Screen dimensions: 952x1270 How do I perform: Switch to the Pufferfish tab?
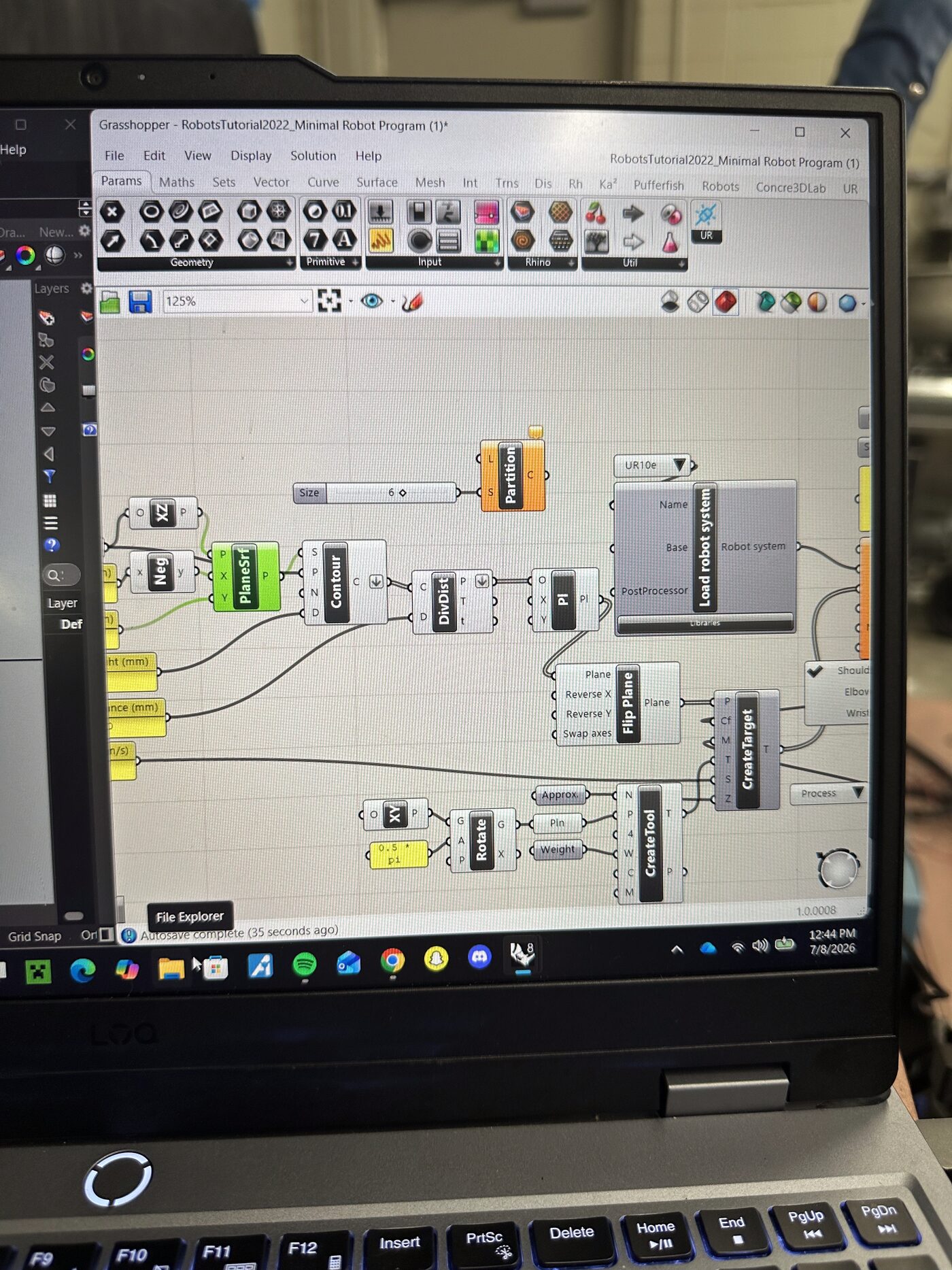tap(658, 185)
